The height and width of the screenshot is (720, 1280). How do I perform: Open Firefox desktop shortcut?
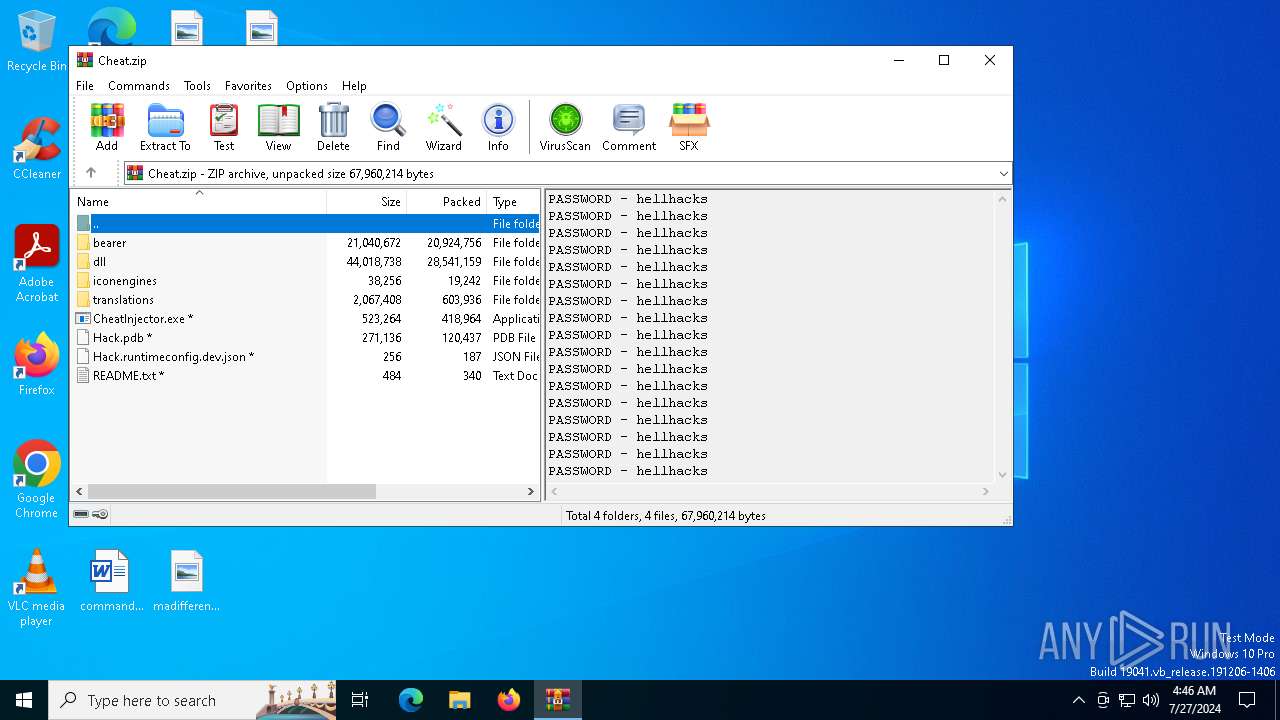[x=37, y=364]
